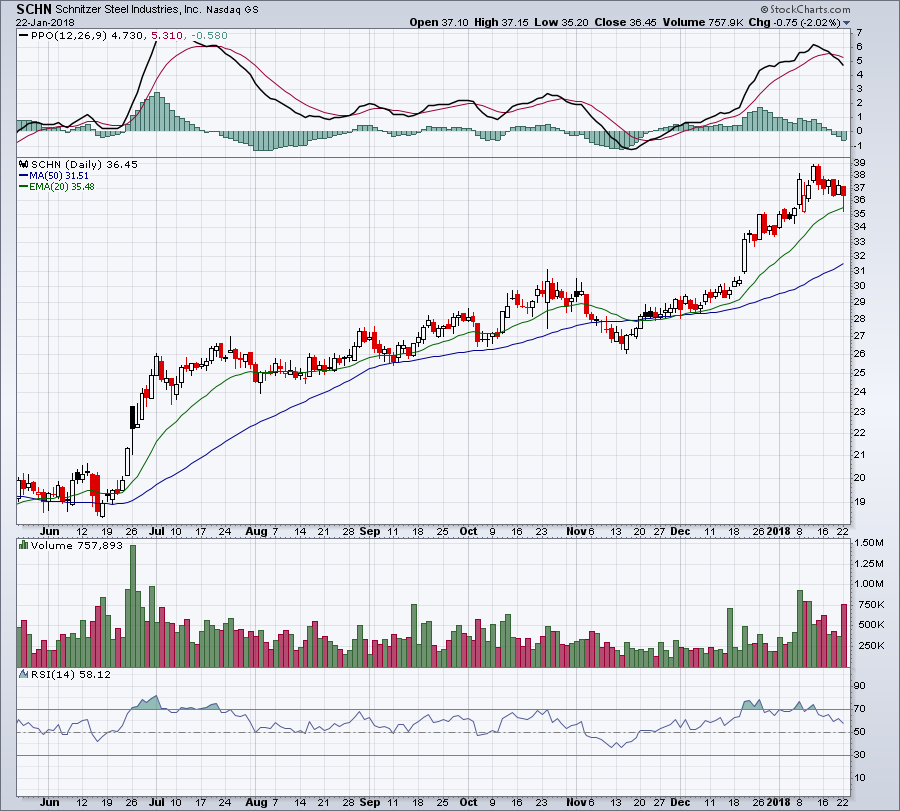
Task: Select the PPO(12,26,9) 4.730 legend
Action: pos(87,36)
